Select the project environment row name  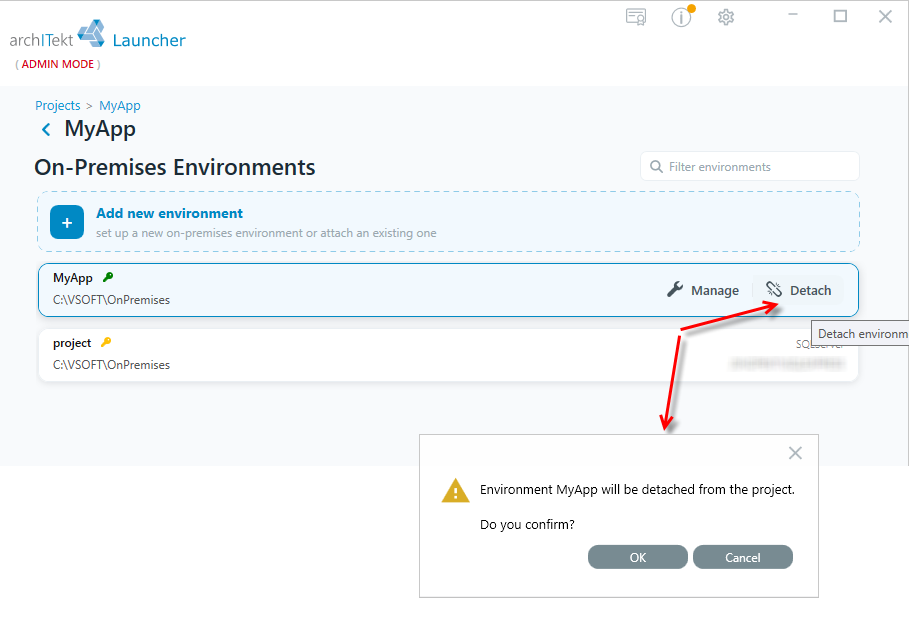point(72,343)
